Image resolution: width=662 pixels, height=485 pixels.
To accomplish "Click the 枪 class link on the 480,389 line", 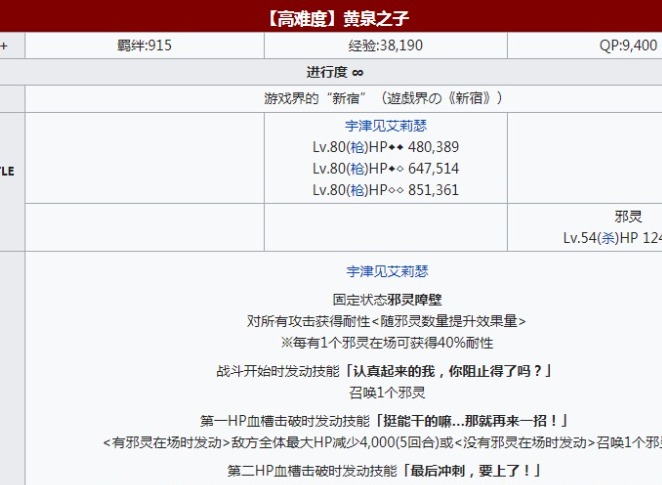I will [357, 147].
